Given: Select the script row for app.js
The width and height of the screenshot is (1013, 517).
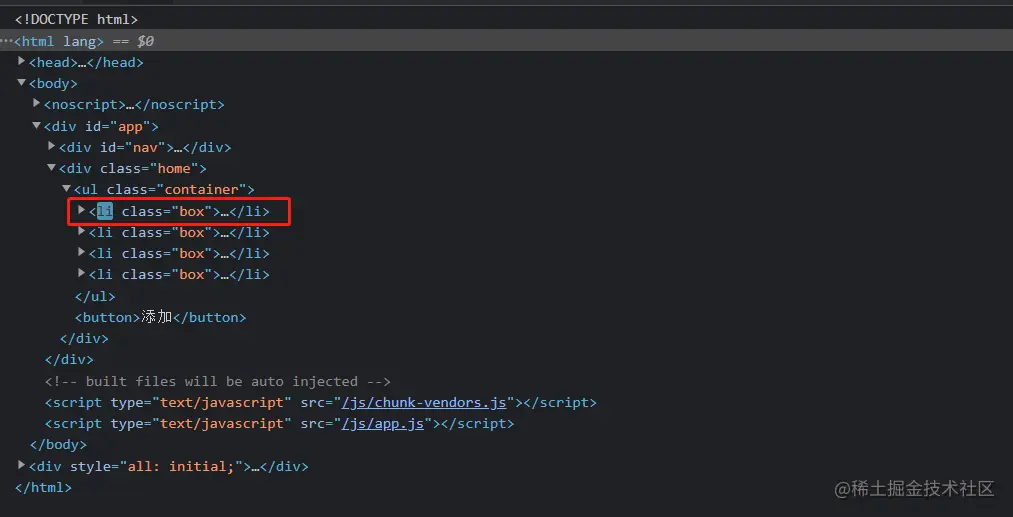Looking at the screenshot, I should (x=279, y=424).
